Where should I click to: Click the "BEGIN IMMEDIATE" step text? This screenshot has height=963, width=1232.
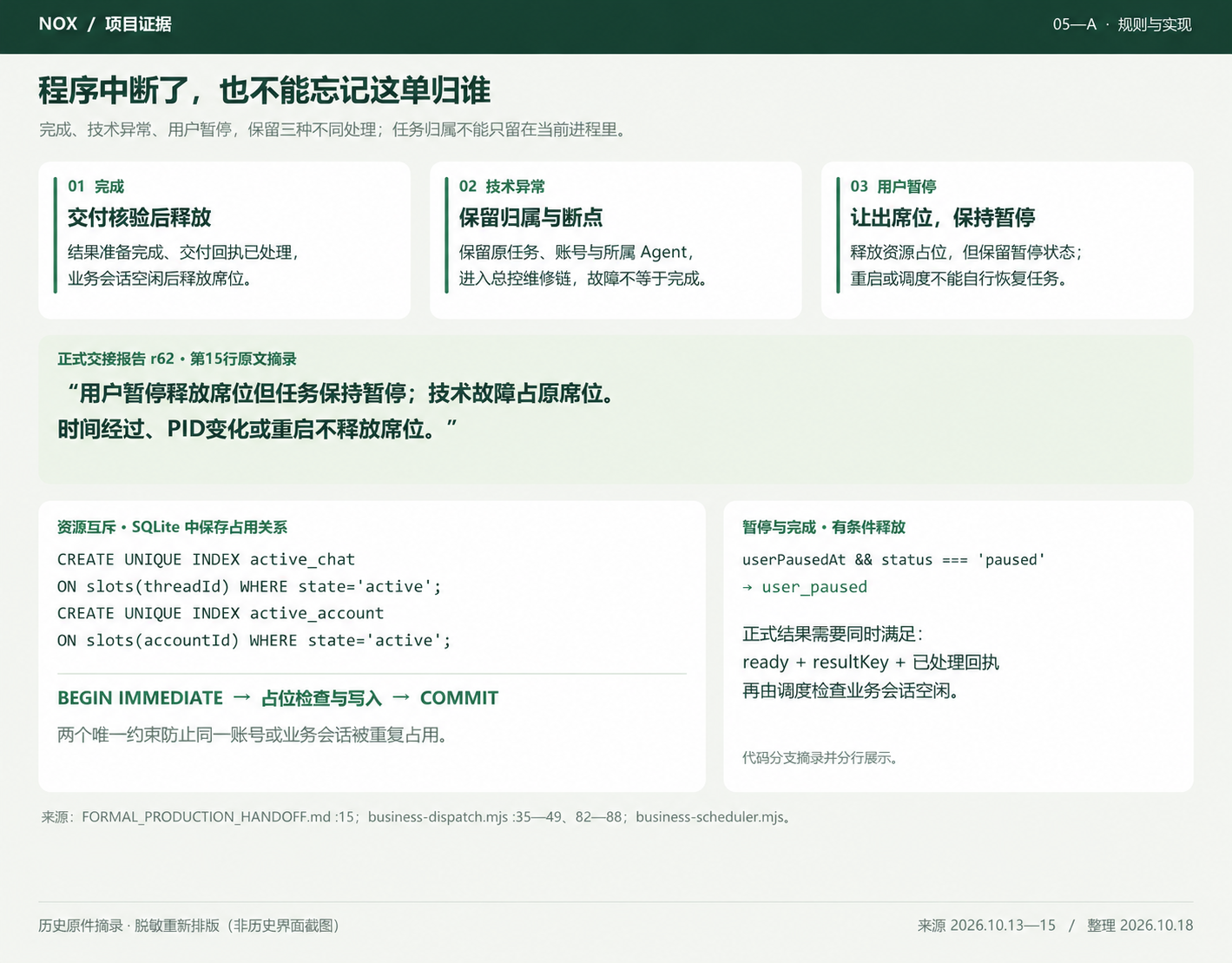[141, 698]
